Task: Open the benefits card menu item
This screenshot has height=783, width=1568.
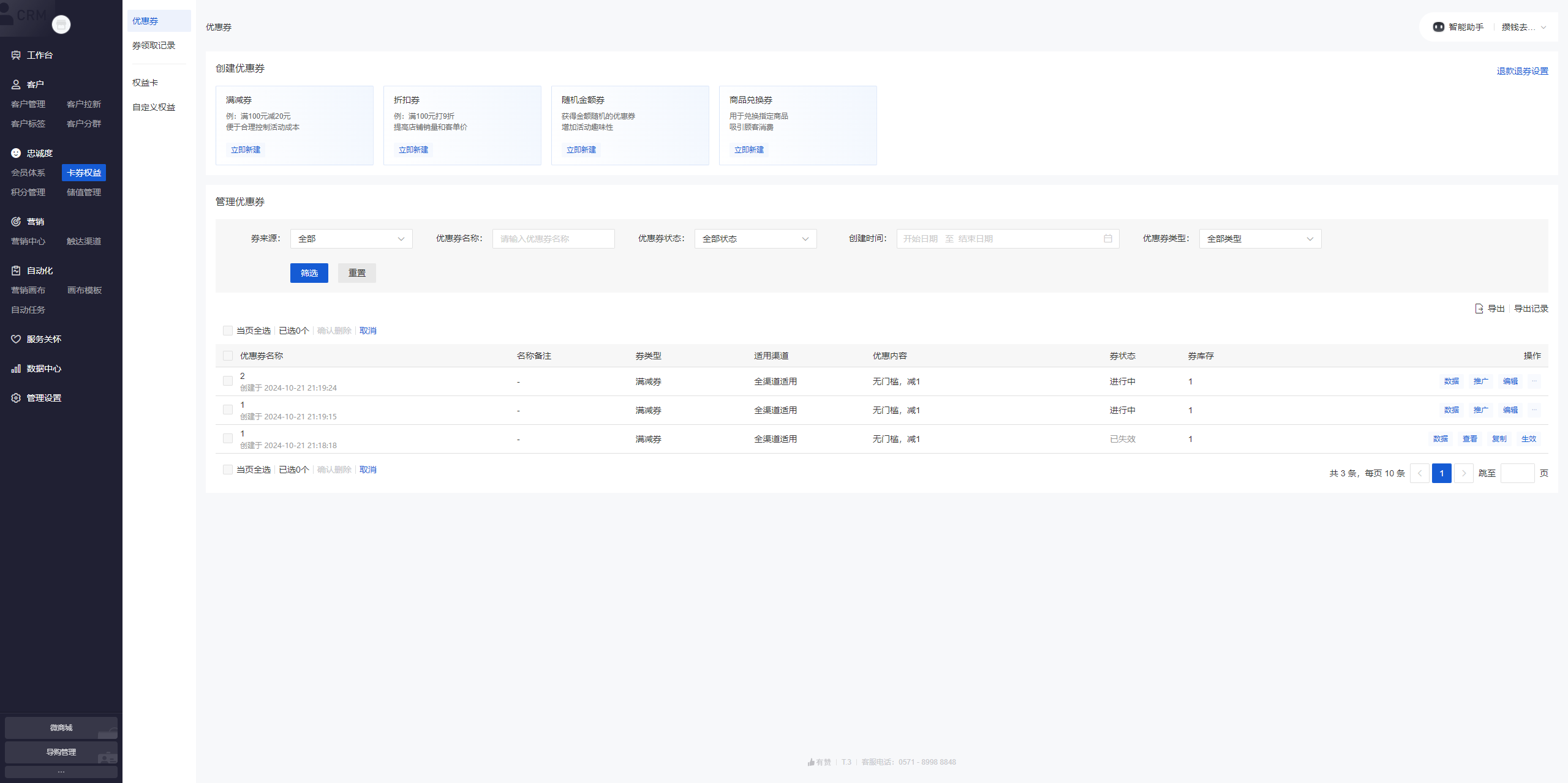Action: pyautogui.click(x=145, y=83)
